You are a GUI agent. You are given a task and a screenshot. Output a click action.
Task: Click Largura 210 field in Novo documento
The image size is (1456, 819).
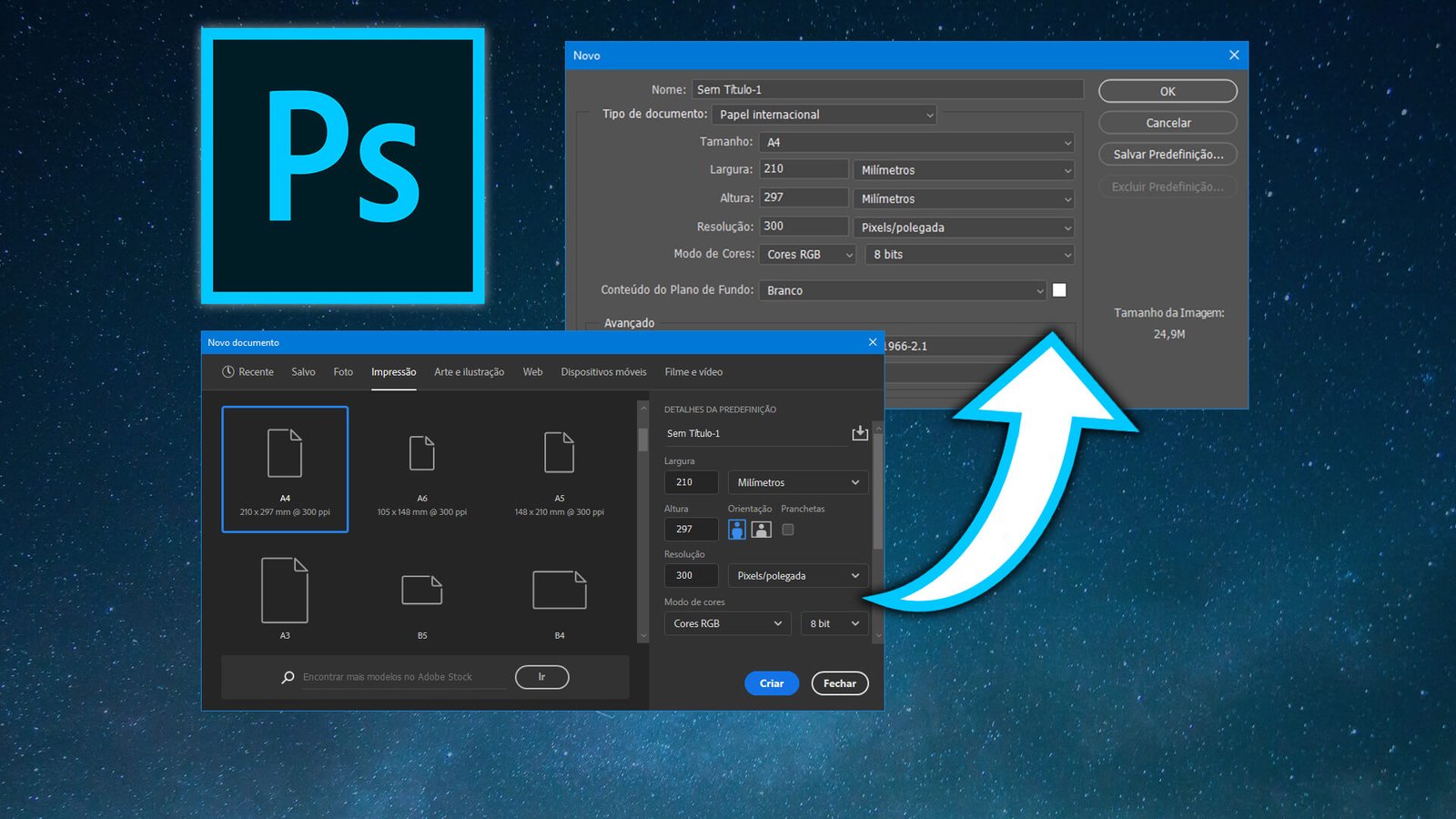pos(692,482)
